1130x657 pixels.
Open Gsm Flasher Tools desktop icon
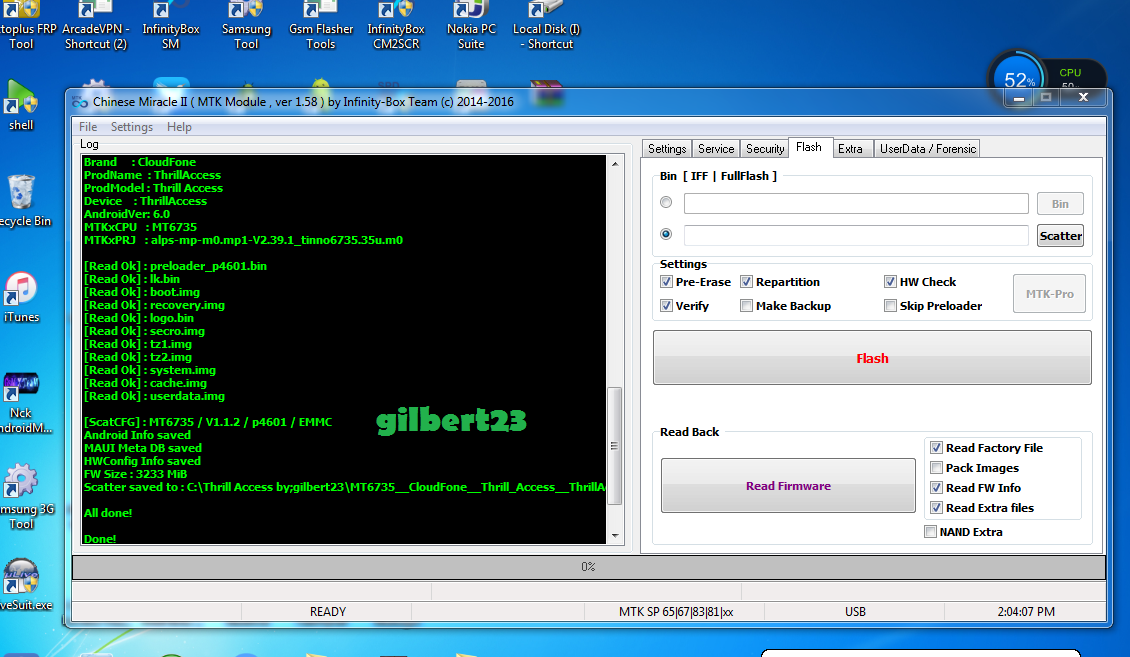pyautogui.click(x=321, y=26)
